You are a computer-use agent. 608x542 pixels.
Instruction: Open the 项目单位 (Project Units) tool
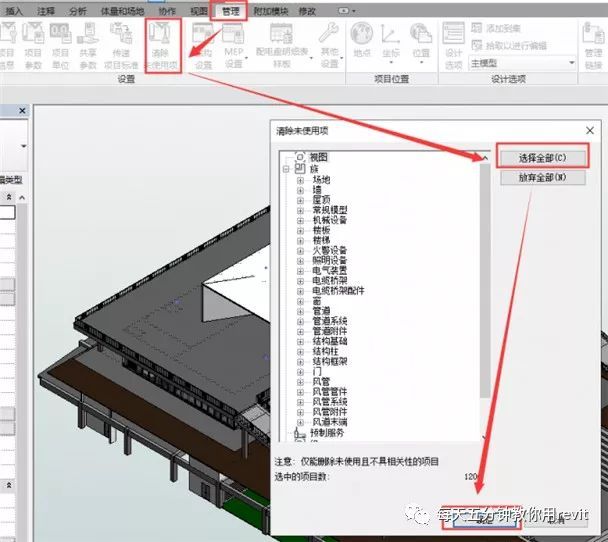point(61,44)
